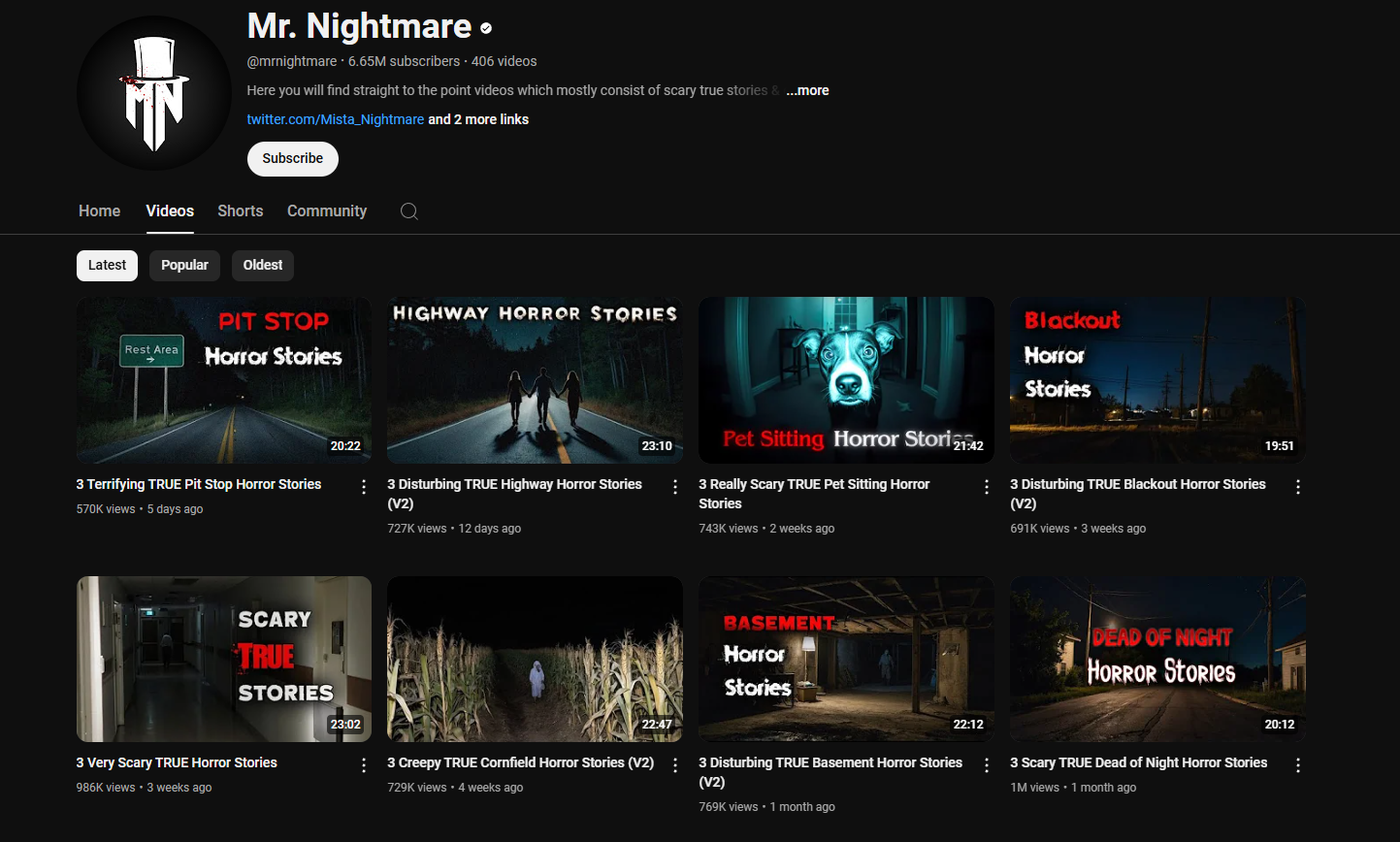Click '986K views • 3 weeks ago' text
This screenshot has height=842, width=1400.
click(145, 788)
